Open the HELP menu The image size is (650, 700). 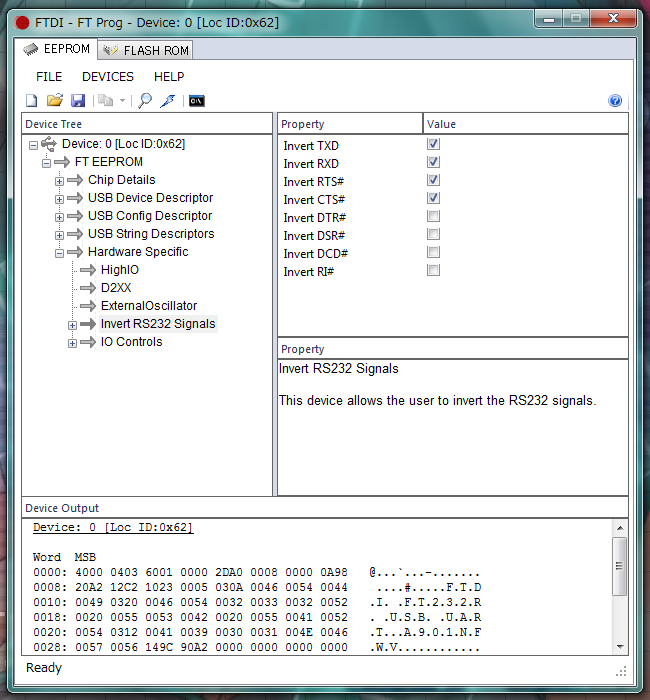click(169, 77)
